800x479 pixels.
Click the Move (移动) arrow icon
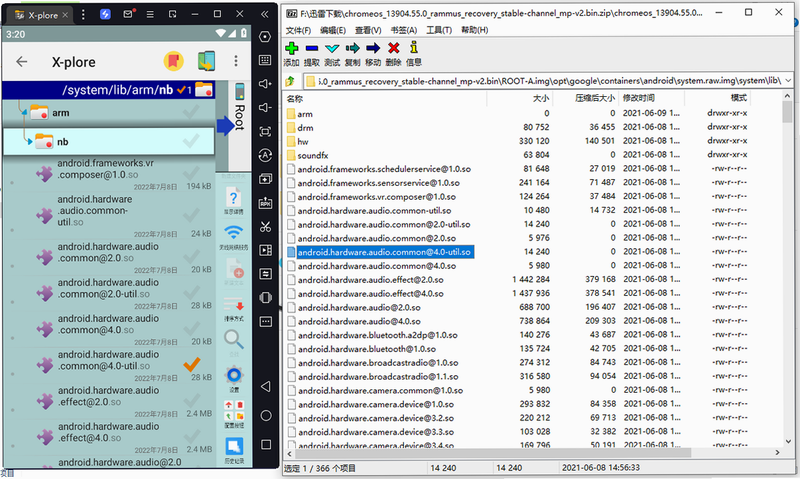tap(373, 48)
